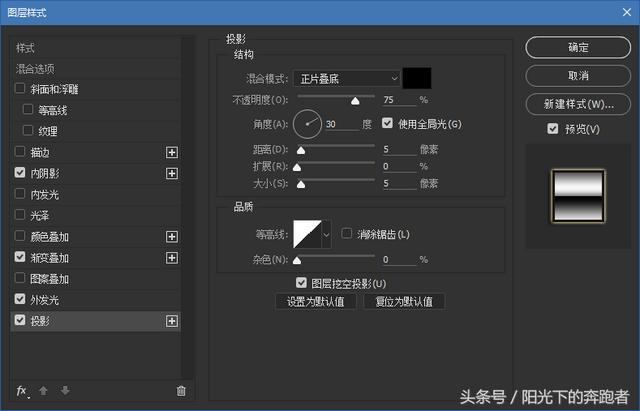Click the 扩展 slider handle
Image resolution: width=640 pixels, height=411 pixels.
297,167
